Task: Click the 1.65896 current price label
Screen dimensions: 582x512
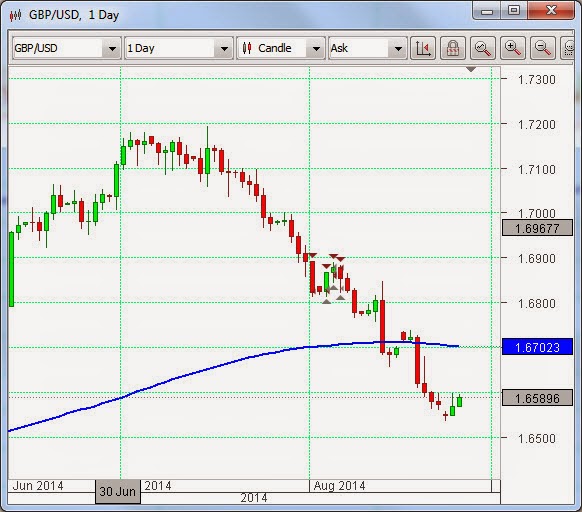Action: click(x=537, y=398)
